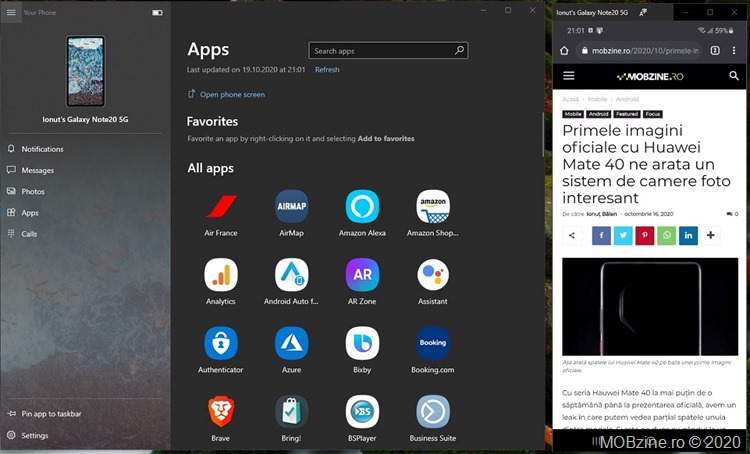This screenshot has height=454, width=750.
Task: Click the phone thumbnail image in sidebar
Action: click(x=85, y=71)
